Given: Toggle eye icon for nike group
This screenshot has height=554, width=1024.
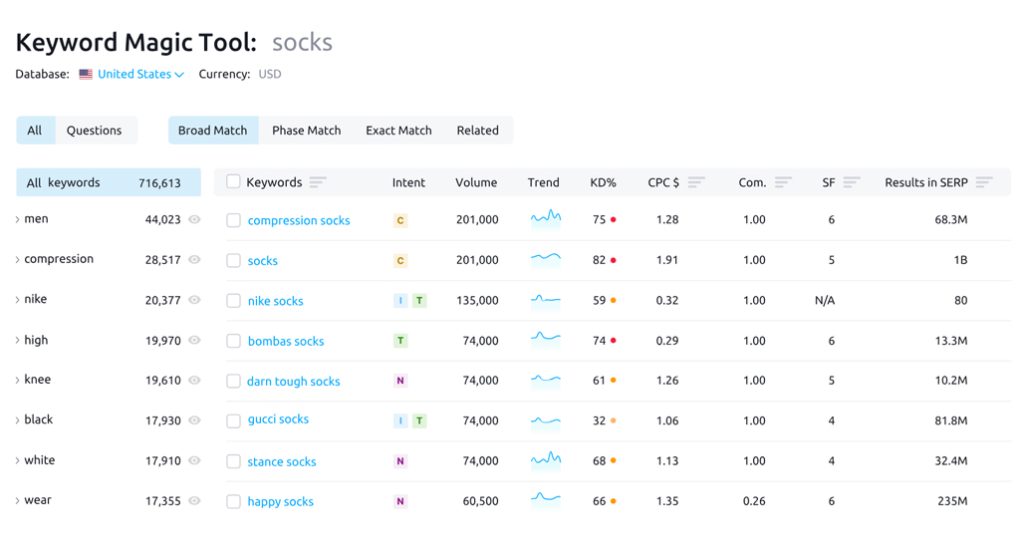Looking at the screenshot, I should pyautogui.click(x=195, y=300).
